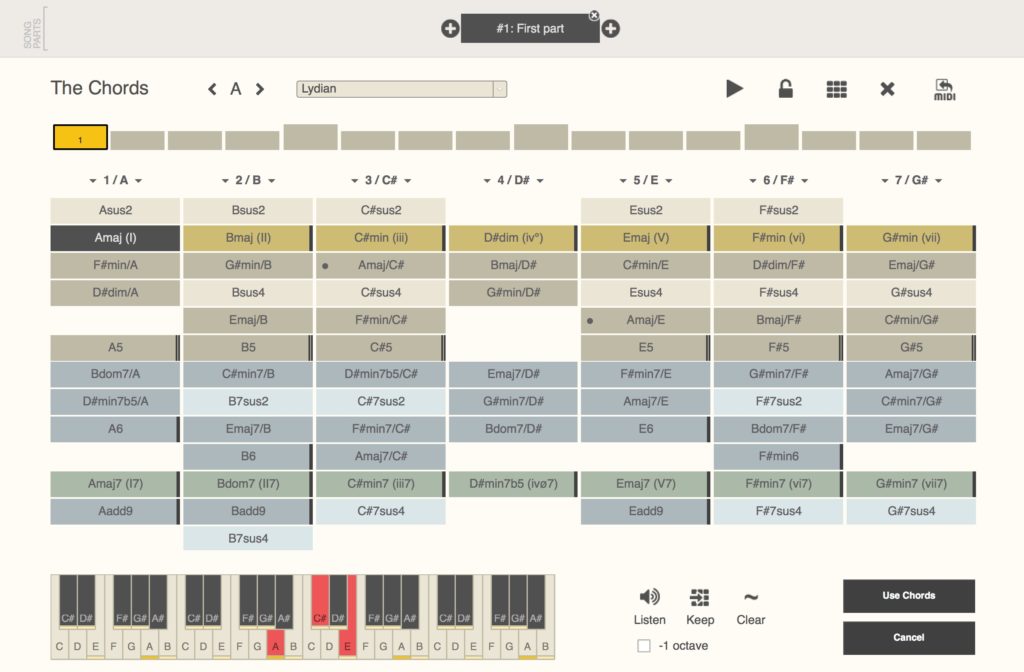Add a song part after First part
1024x672 pixels.
[611, 29]
